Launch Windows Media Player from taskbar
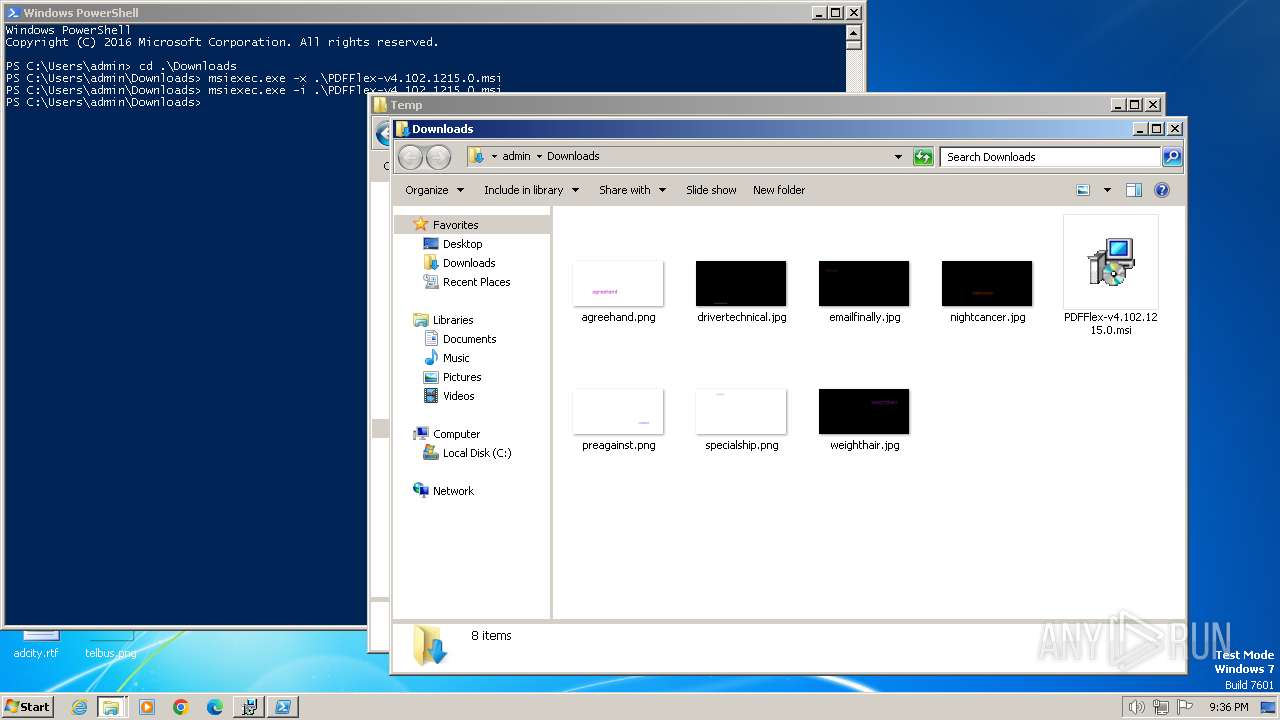Image resolution: width=1280 pixels, height=720 pixels. 147,707
